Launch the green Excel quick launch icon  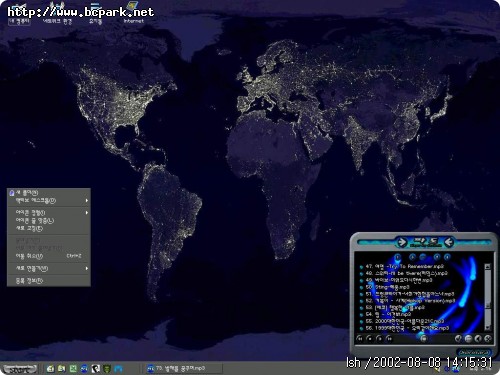point(73,369)
